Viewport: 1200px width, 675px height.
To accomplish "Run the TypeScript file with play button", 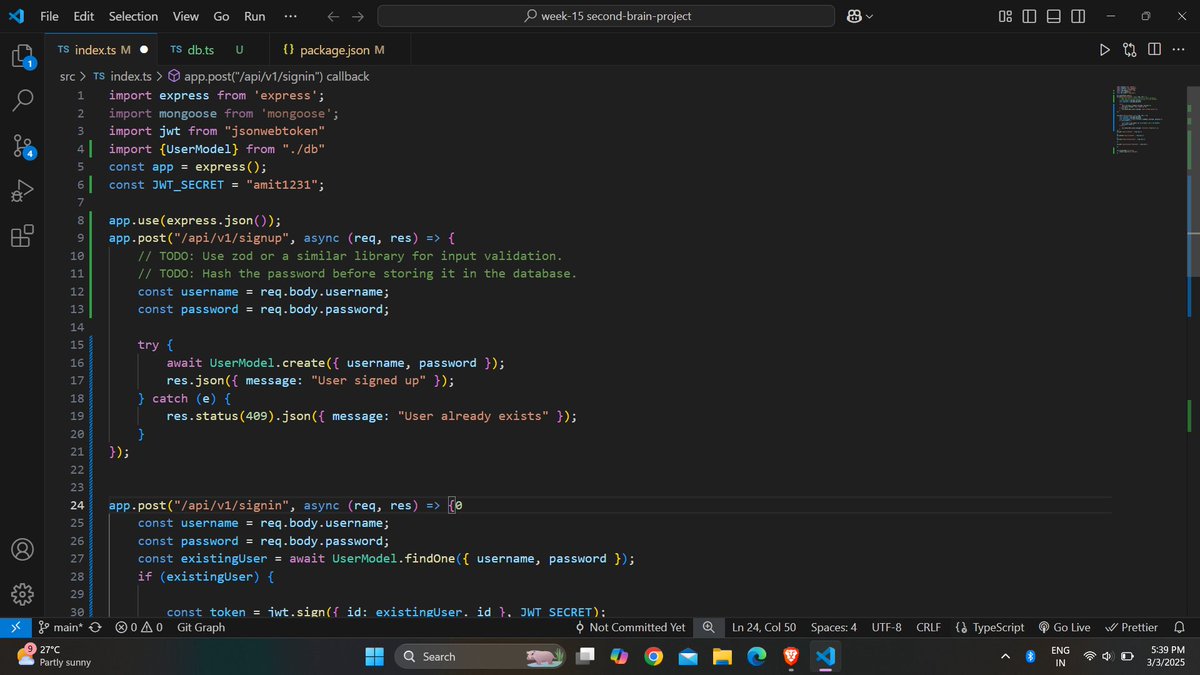I will [x=1104, y=49].
